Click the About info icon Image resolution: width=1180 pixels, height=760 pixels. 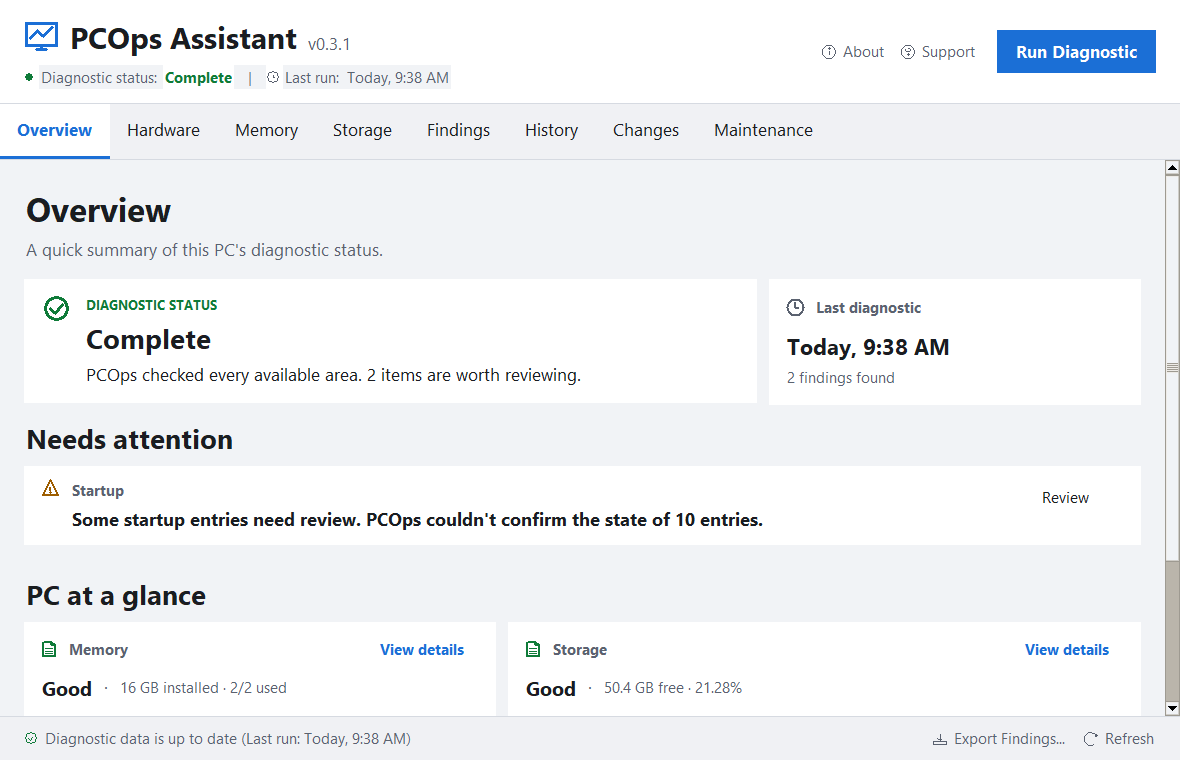829,52
